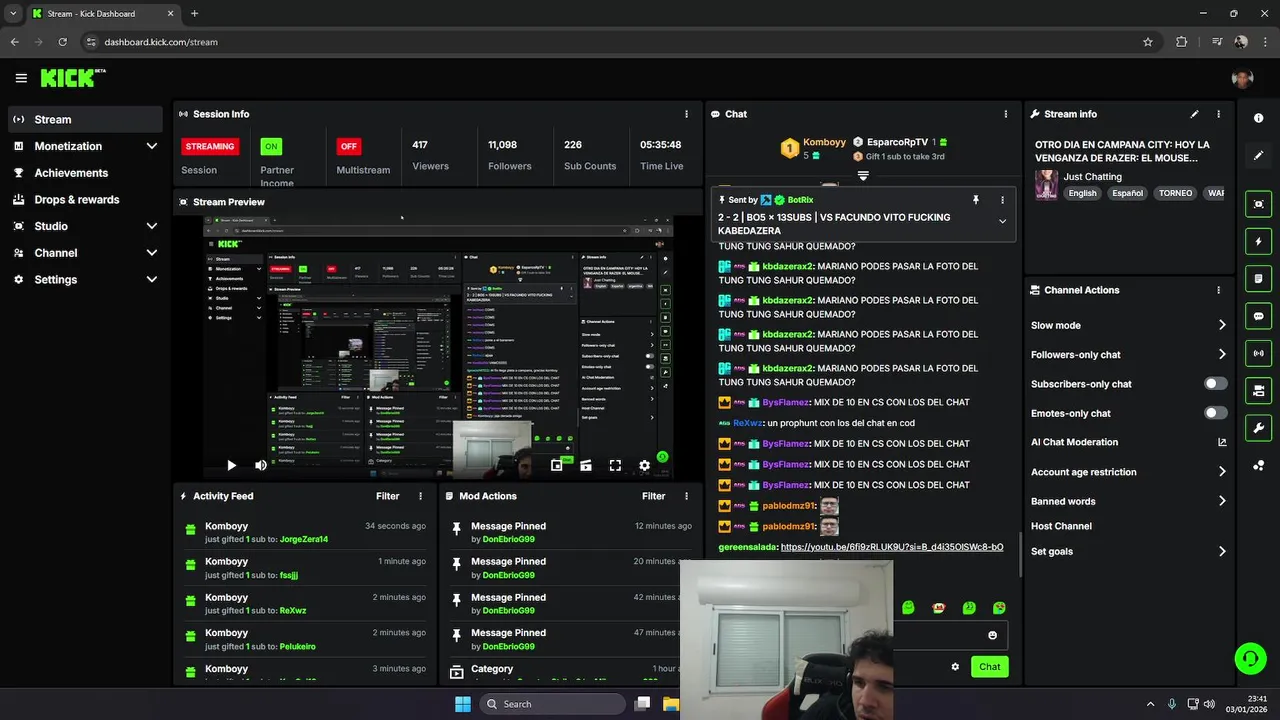Toggle Subscribers-only chat switch
Viewport: 1280px width, 720px height.
1215,384
